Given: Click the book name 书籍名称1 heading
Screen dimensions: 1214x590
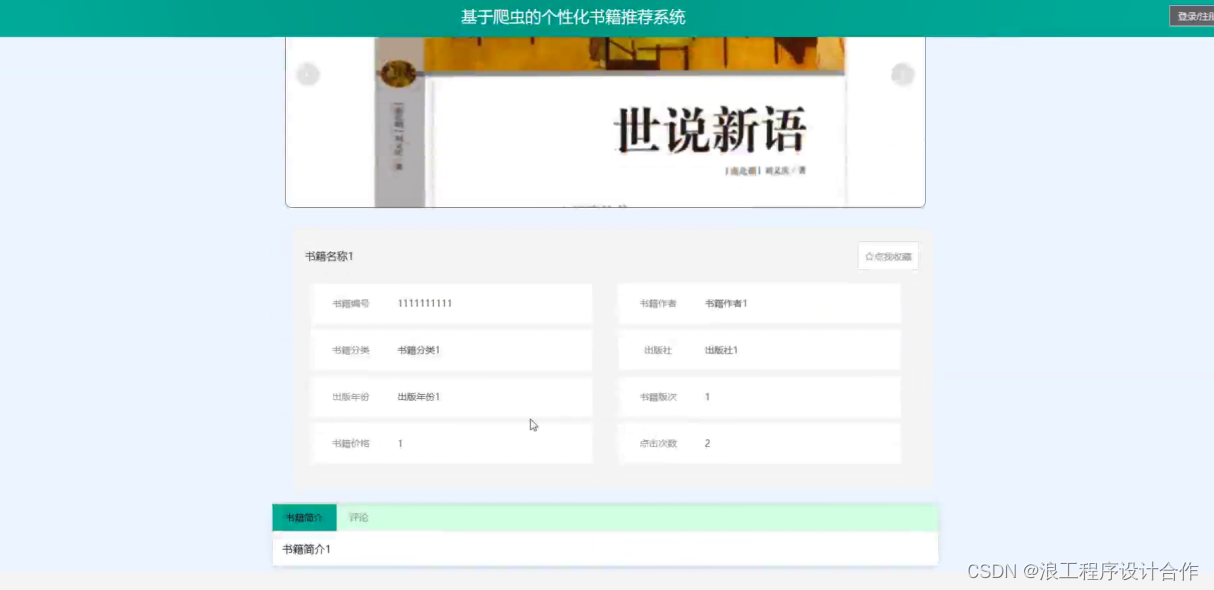Looking at the screenshot, I should 330,256.
